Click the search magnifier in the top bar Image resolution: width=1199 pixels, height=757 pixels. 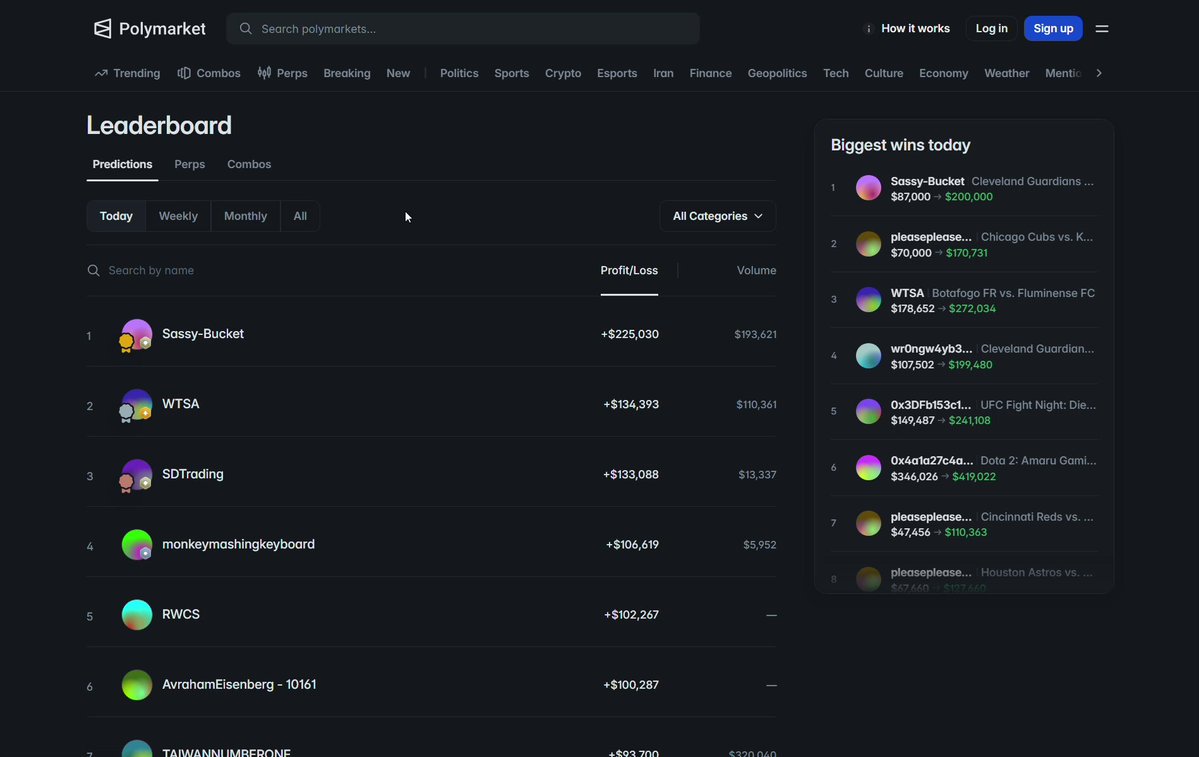245,28
